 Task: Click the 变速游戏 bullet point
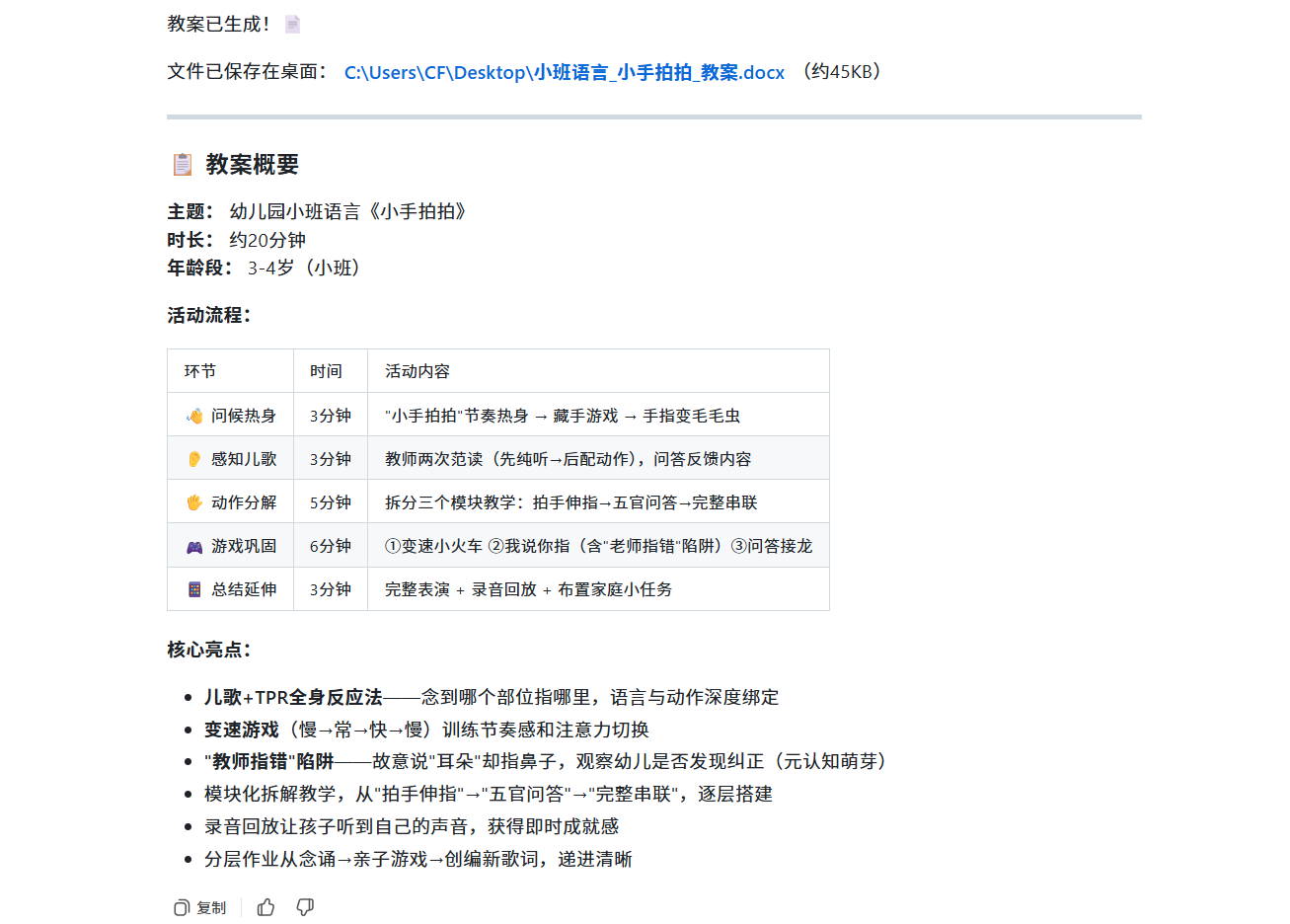(426, 730)
